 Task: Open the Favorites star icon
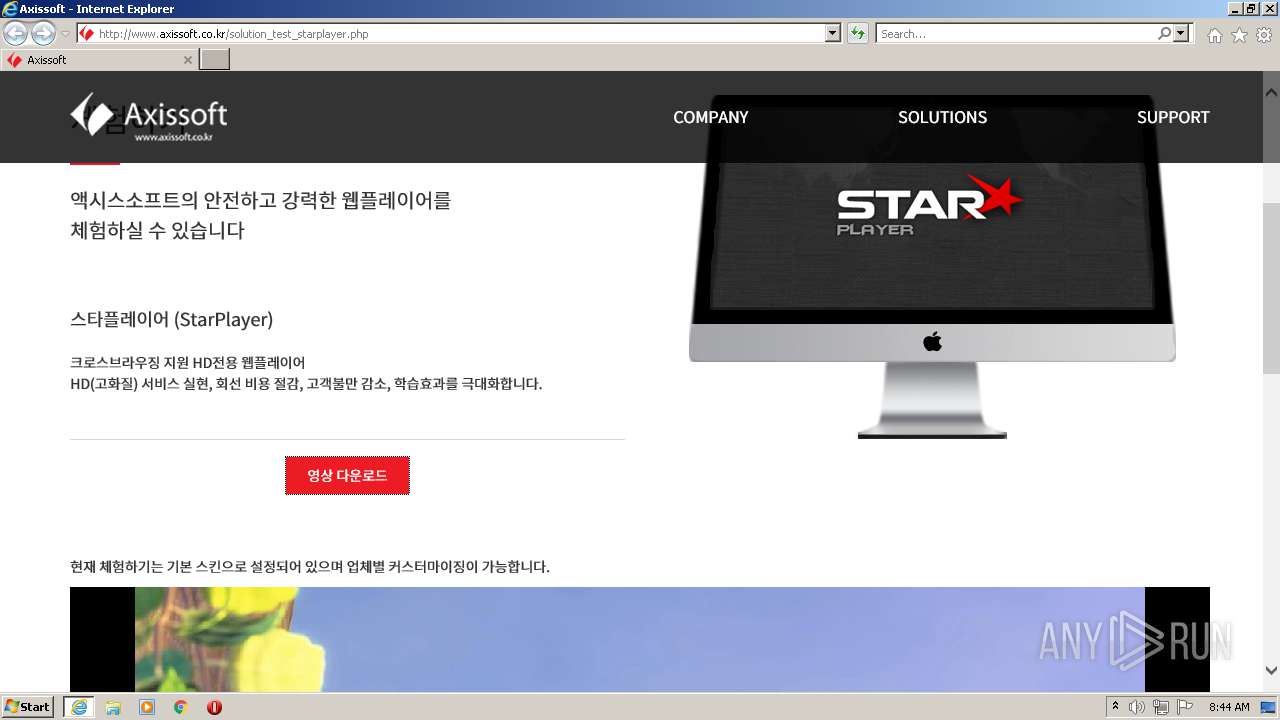[x=1239, y=35]
